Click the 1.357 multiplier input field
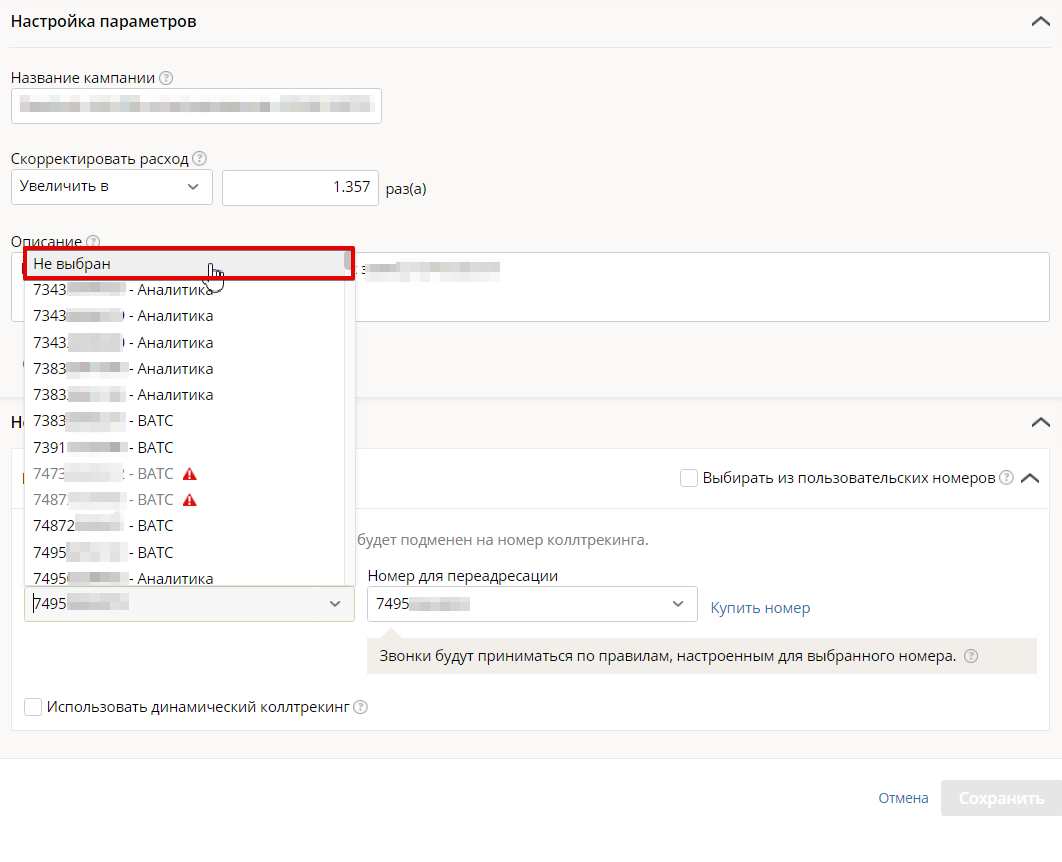Viewport: 1062px width, 862px height. coord(300,187)
